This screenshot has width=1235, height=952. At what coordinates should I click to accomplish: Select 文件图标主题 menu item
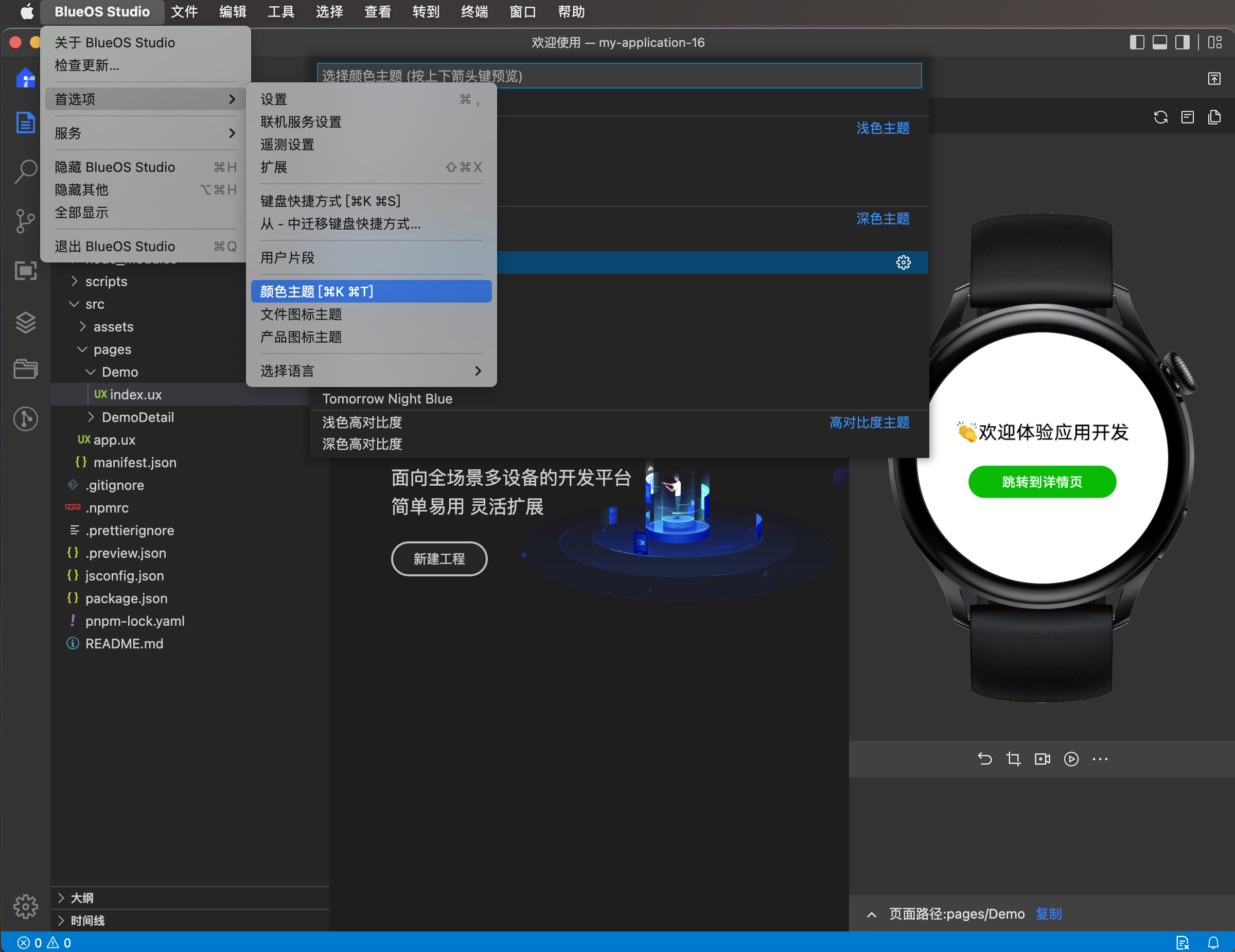[x=371, y=314]
